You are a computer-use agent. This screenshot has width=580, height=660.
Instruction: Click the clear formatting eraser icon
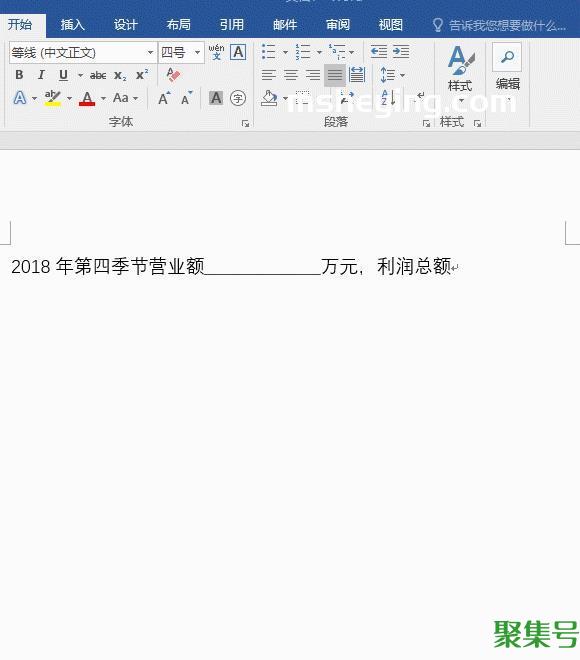[173, 75]
